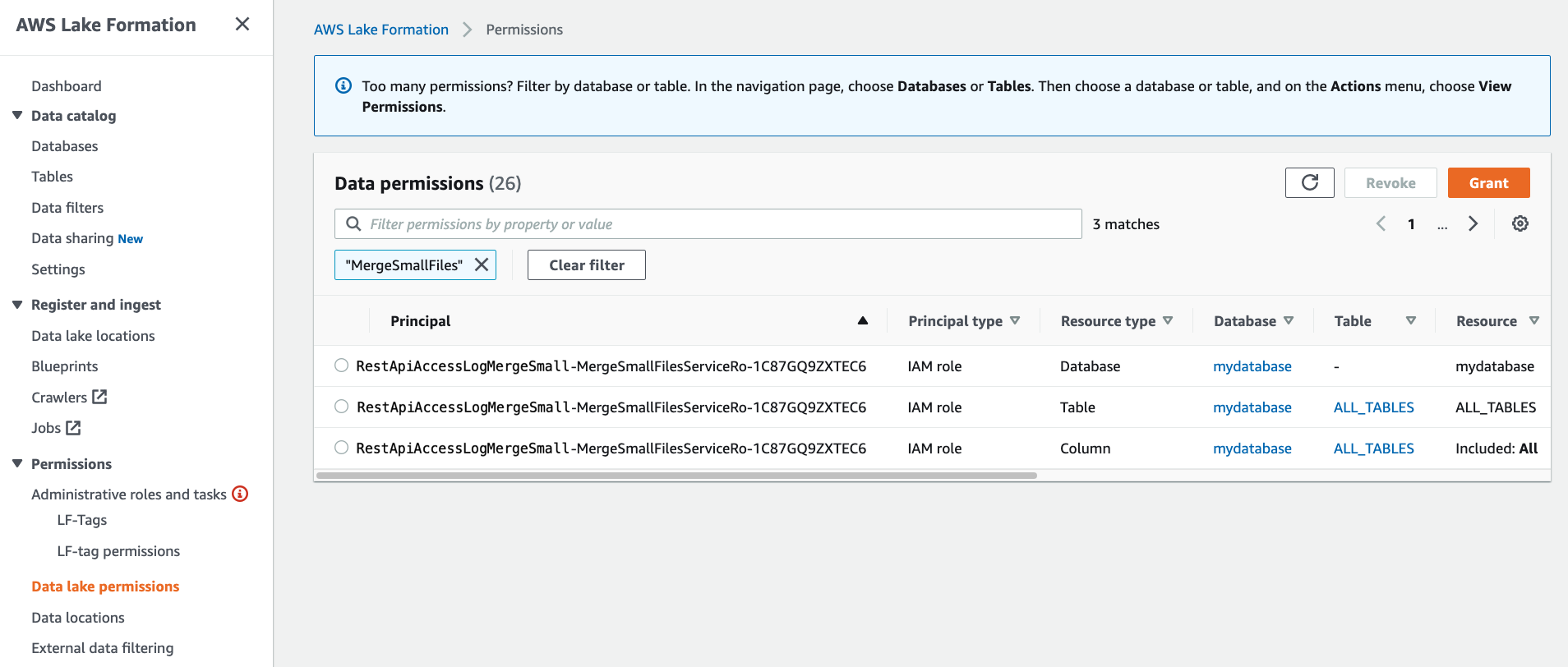Click the refresh permissions icon button

pyautogui.click(x=1310, y=182)
